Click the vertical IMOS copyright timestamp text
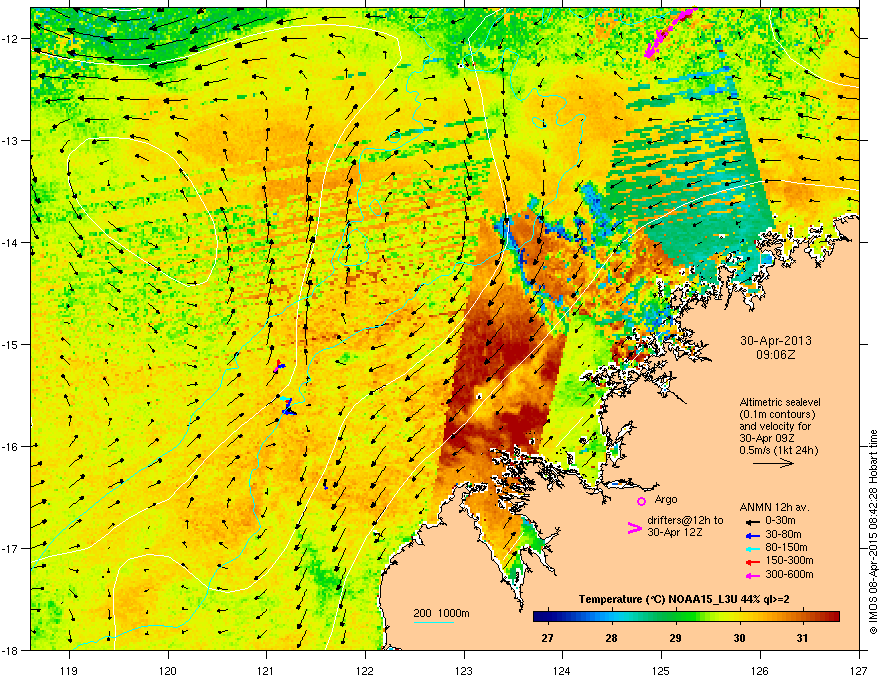880x680 pixels. point(873,532)
